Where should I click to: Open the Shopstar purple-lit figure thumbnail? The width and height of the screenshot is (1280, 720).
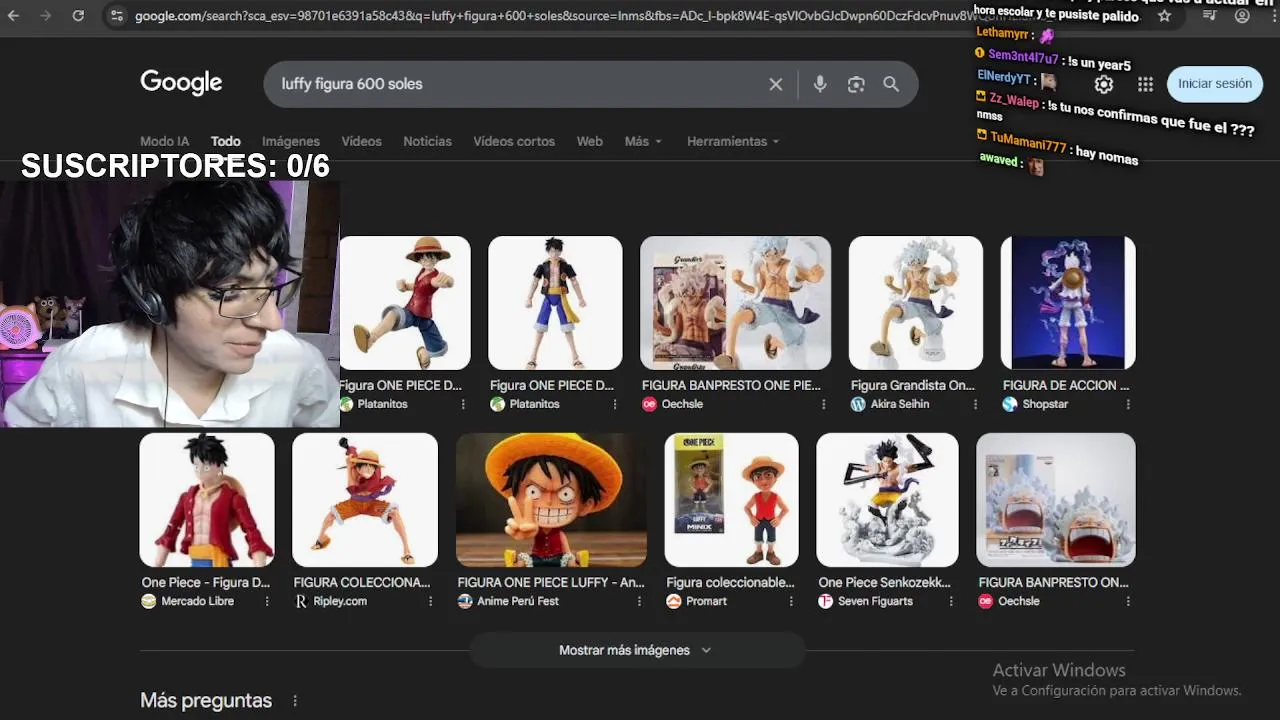pos(1068,303)
